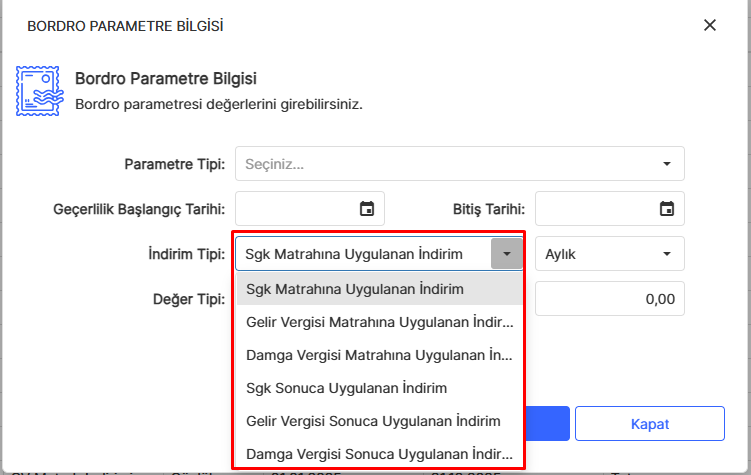Viewport: 751px width, 475px height.
Task: Pick the Damga Vergisi Matrahına Uygulanan option
Action: tap(378, 355)
